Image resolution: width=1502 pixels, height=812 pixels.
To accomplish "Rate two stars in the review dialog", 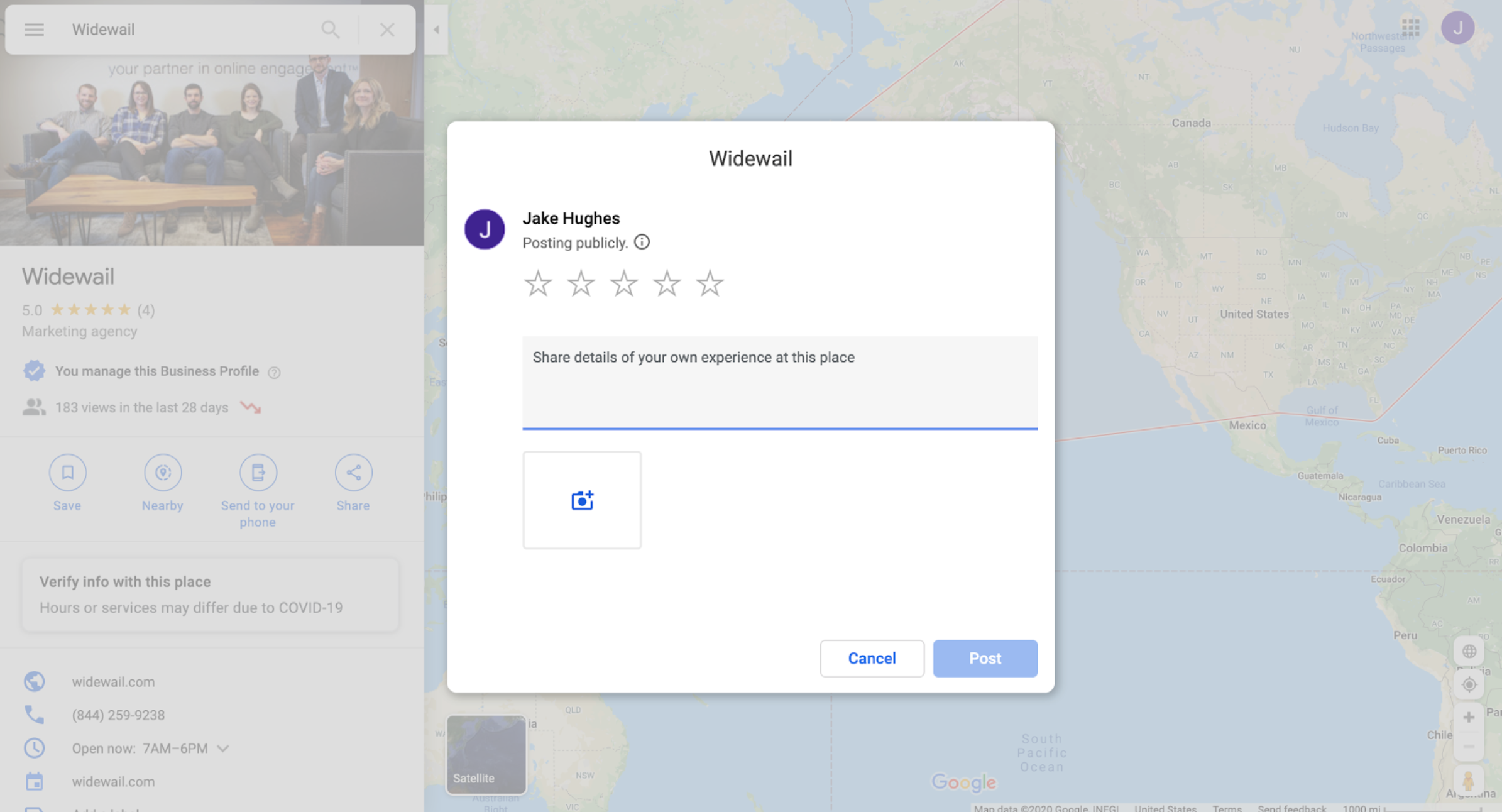I will click(581, 283).
